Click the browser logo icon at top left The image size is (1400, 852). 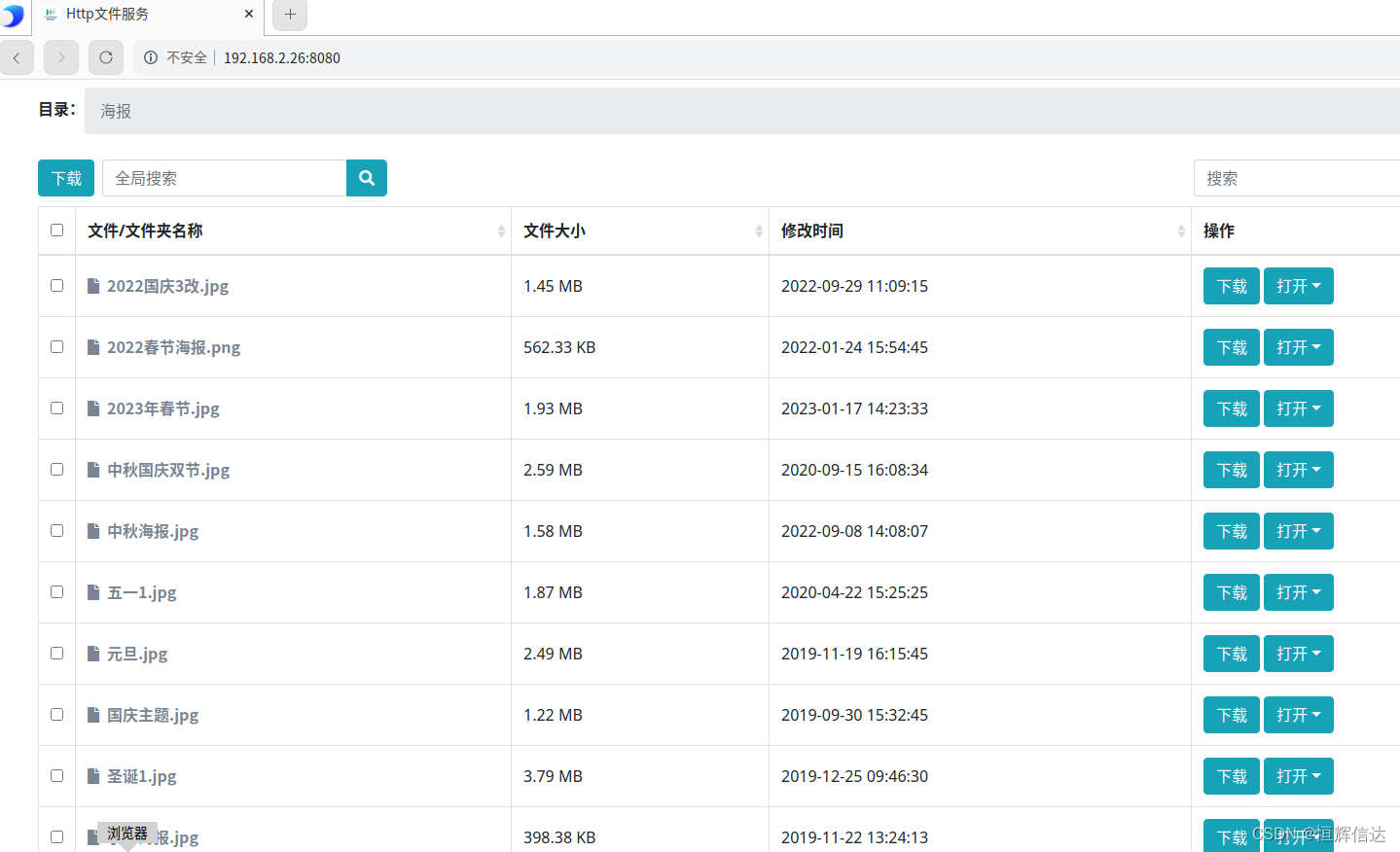pyautogui.click(x=12, y=16)
